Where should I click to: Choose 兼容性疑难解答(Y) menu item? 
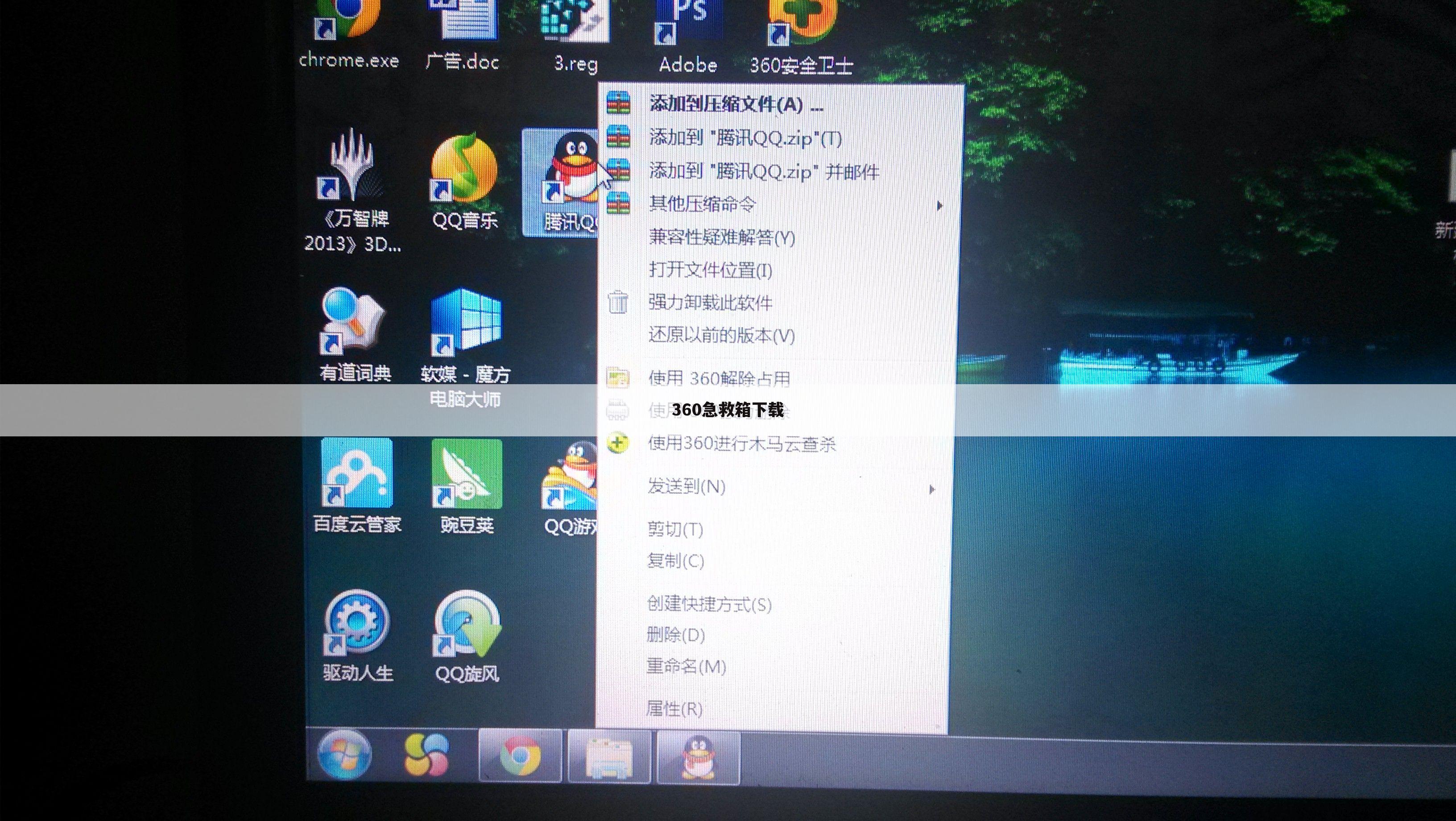(x=780, y=237)
